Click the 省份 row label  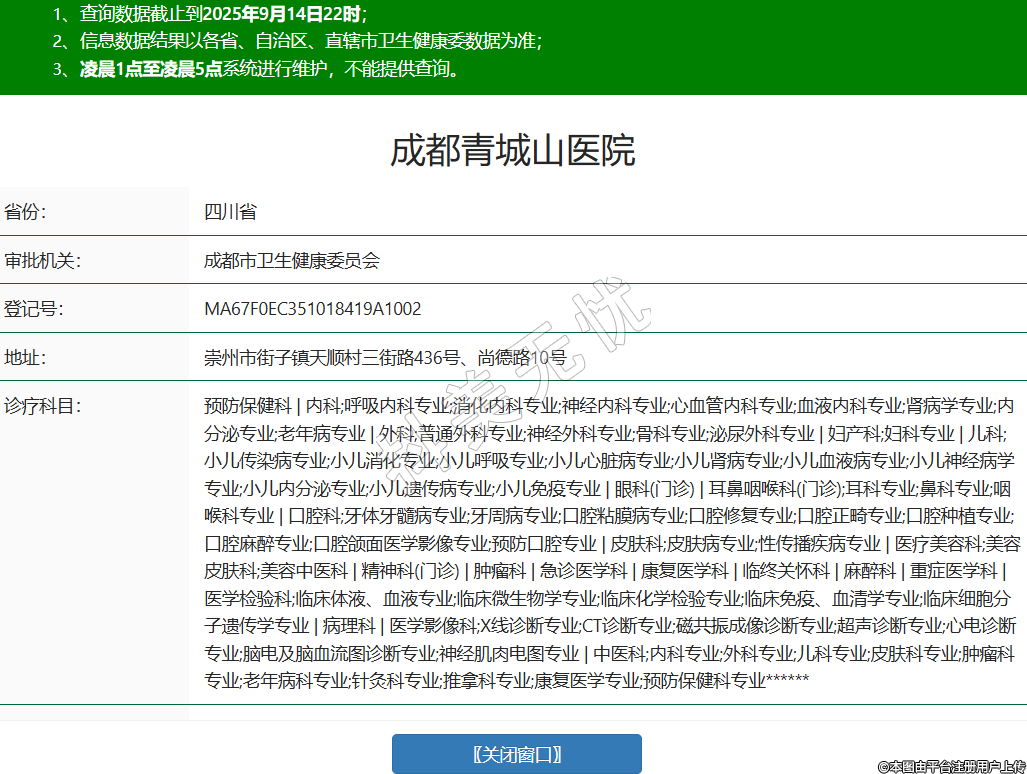tap(25, 212)
